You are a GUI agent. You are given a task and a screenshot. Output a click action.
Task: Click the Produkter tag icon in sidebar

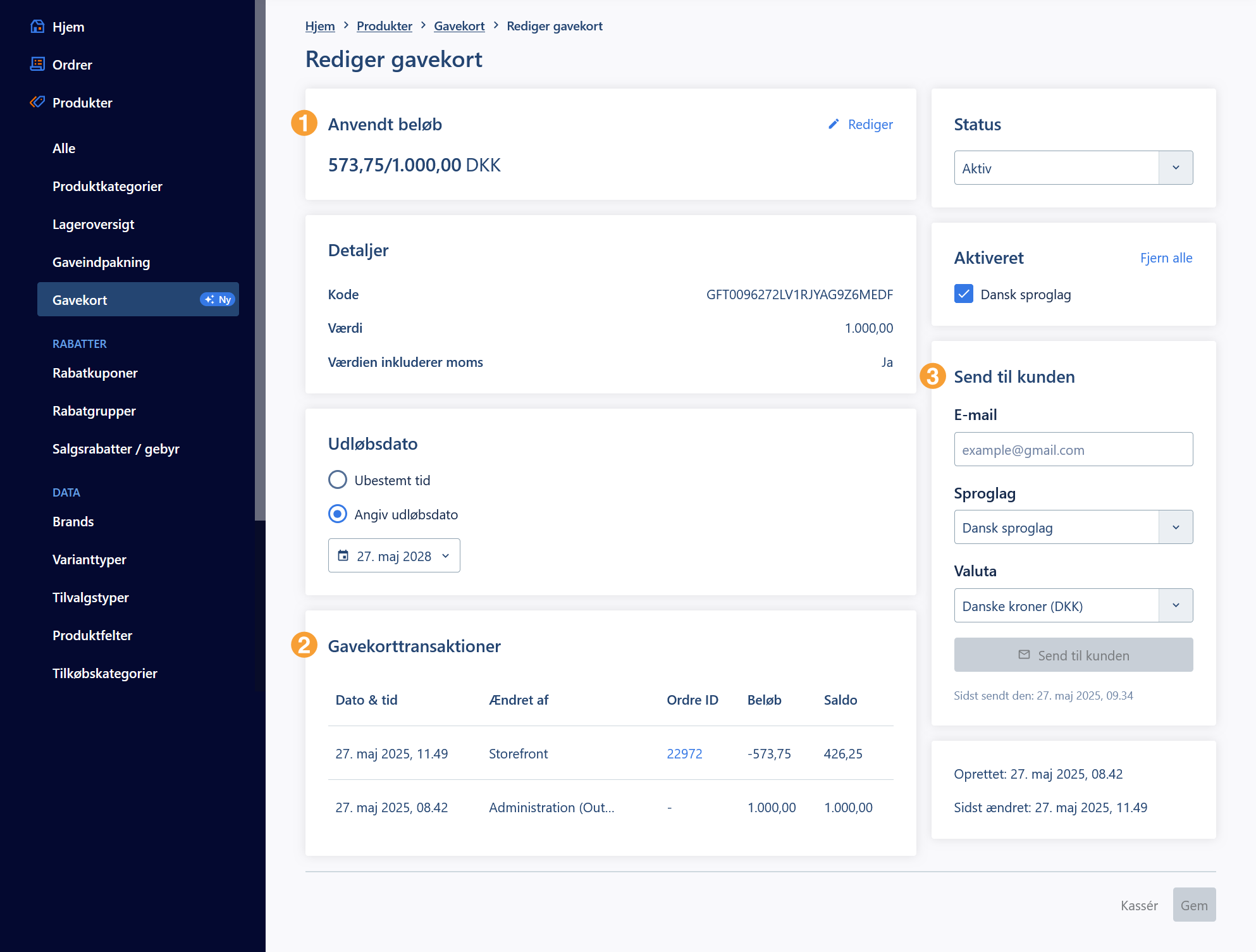coord(37,102)
